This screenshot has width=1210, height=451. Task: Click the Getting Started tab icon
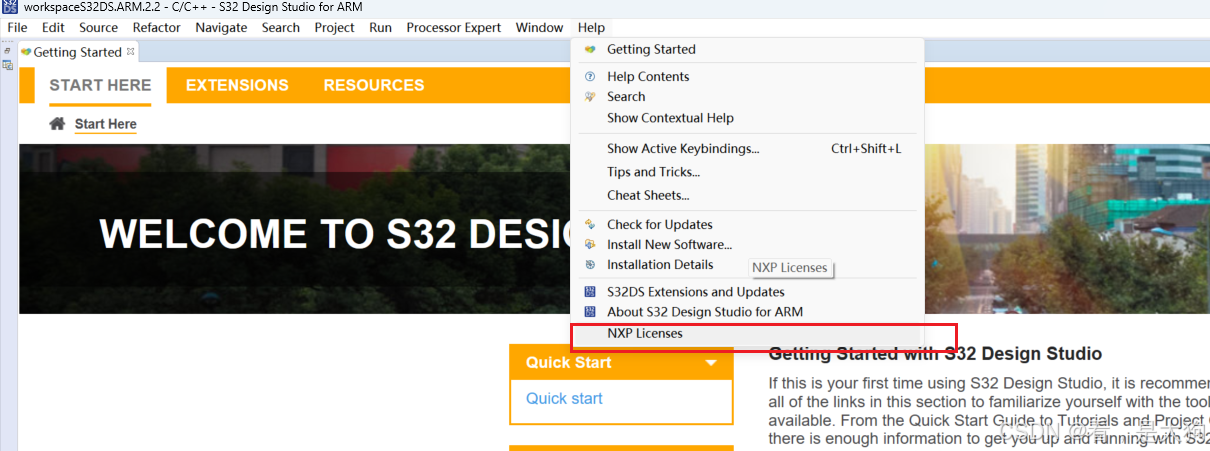coord(26,51)
